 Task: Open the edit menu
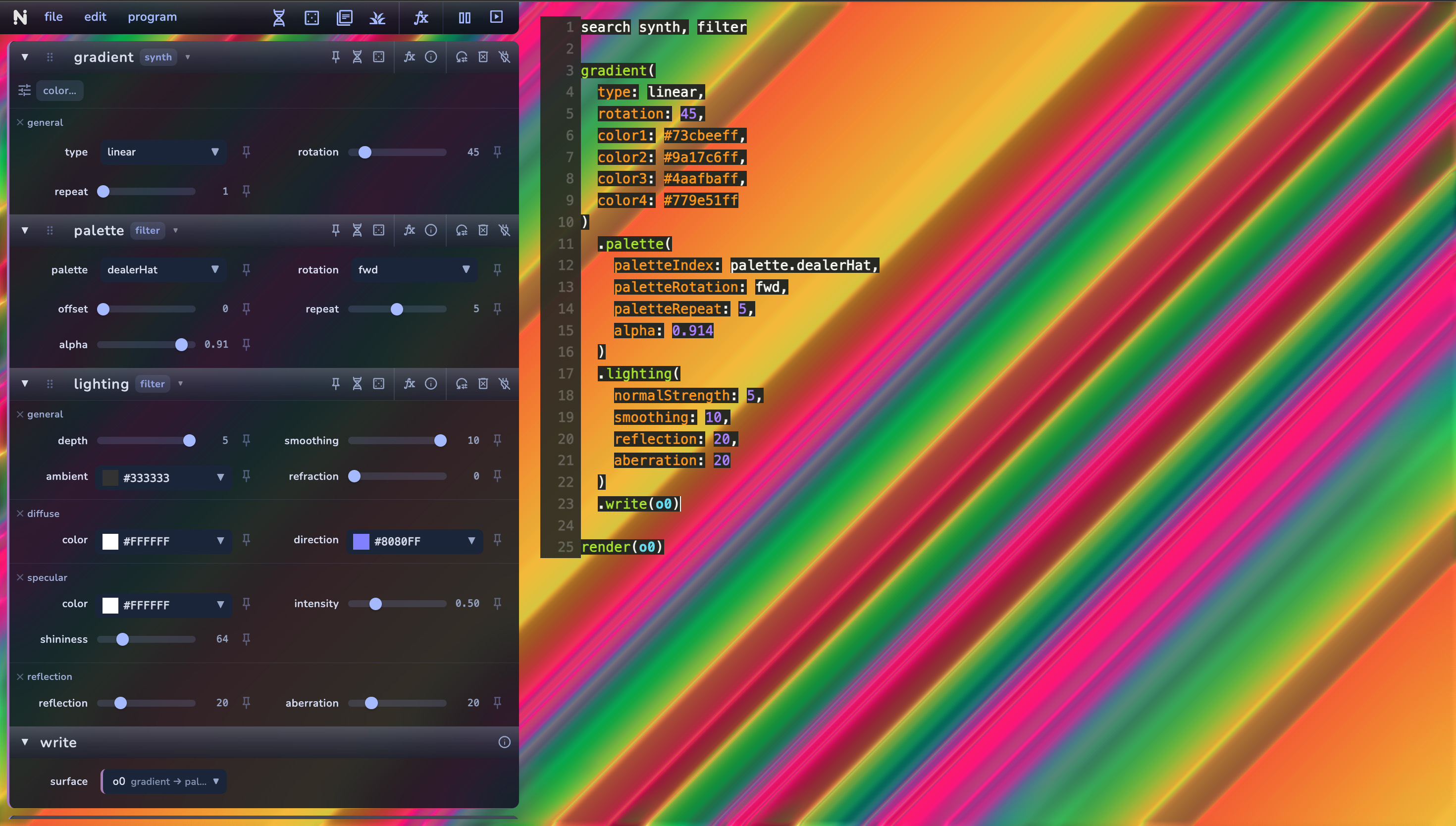95,16
